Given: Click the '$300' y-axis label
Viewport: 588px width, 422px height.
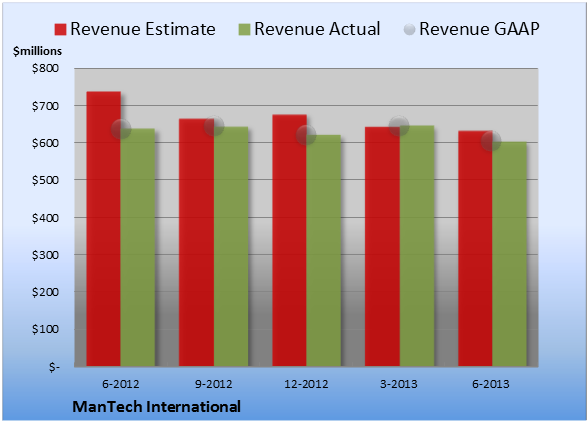Looking at the screenshot, I should (45, 255).
